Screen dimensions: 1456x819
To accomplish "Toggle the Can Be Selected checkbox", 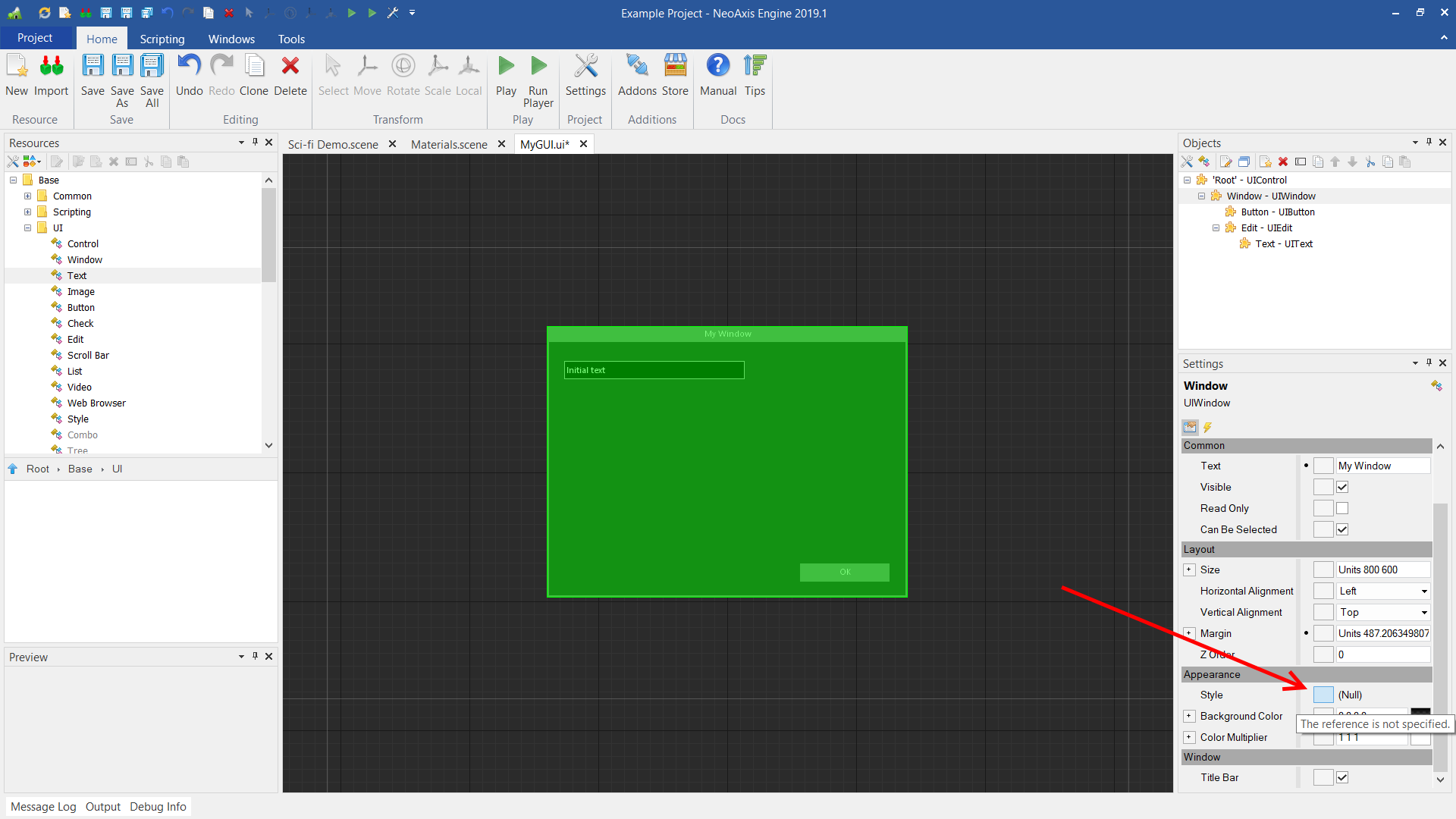I will [1342, 529].
